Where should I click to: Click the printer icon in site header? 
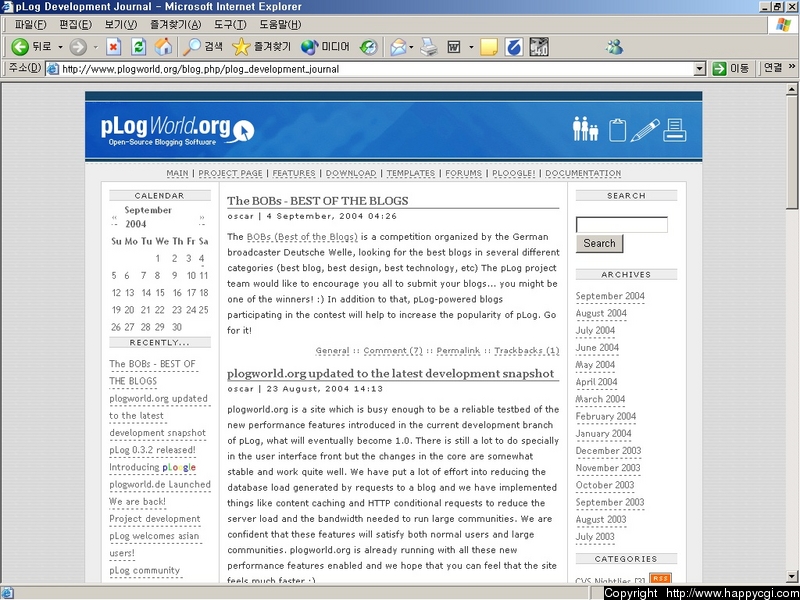(674, 130)
